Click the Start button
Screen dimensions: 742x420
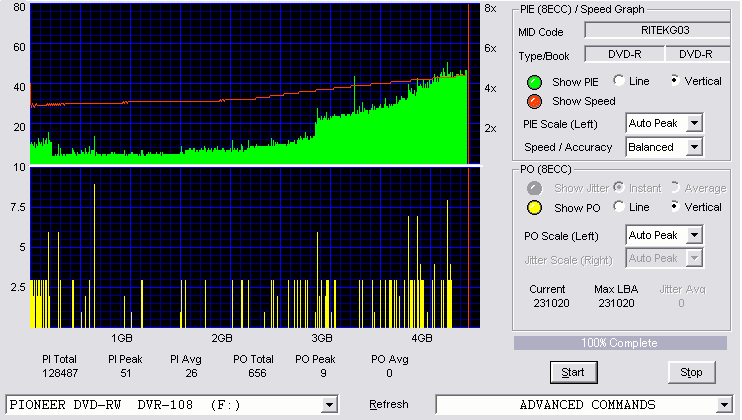574,373
